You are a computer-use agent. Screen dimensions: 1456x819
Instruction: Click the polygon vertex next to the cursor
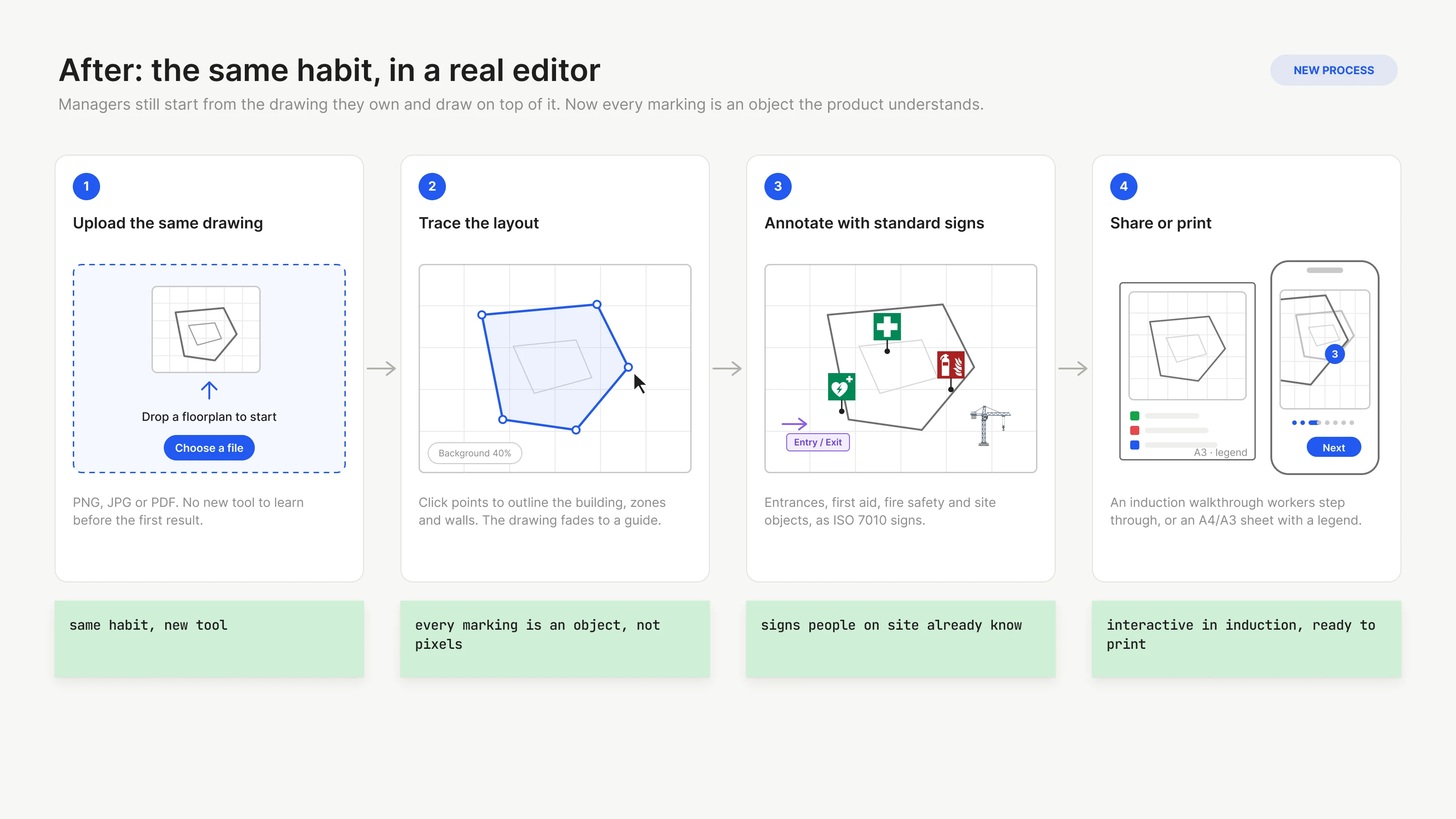click(x=628, y=367)
